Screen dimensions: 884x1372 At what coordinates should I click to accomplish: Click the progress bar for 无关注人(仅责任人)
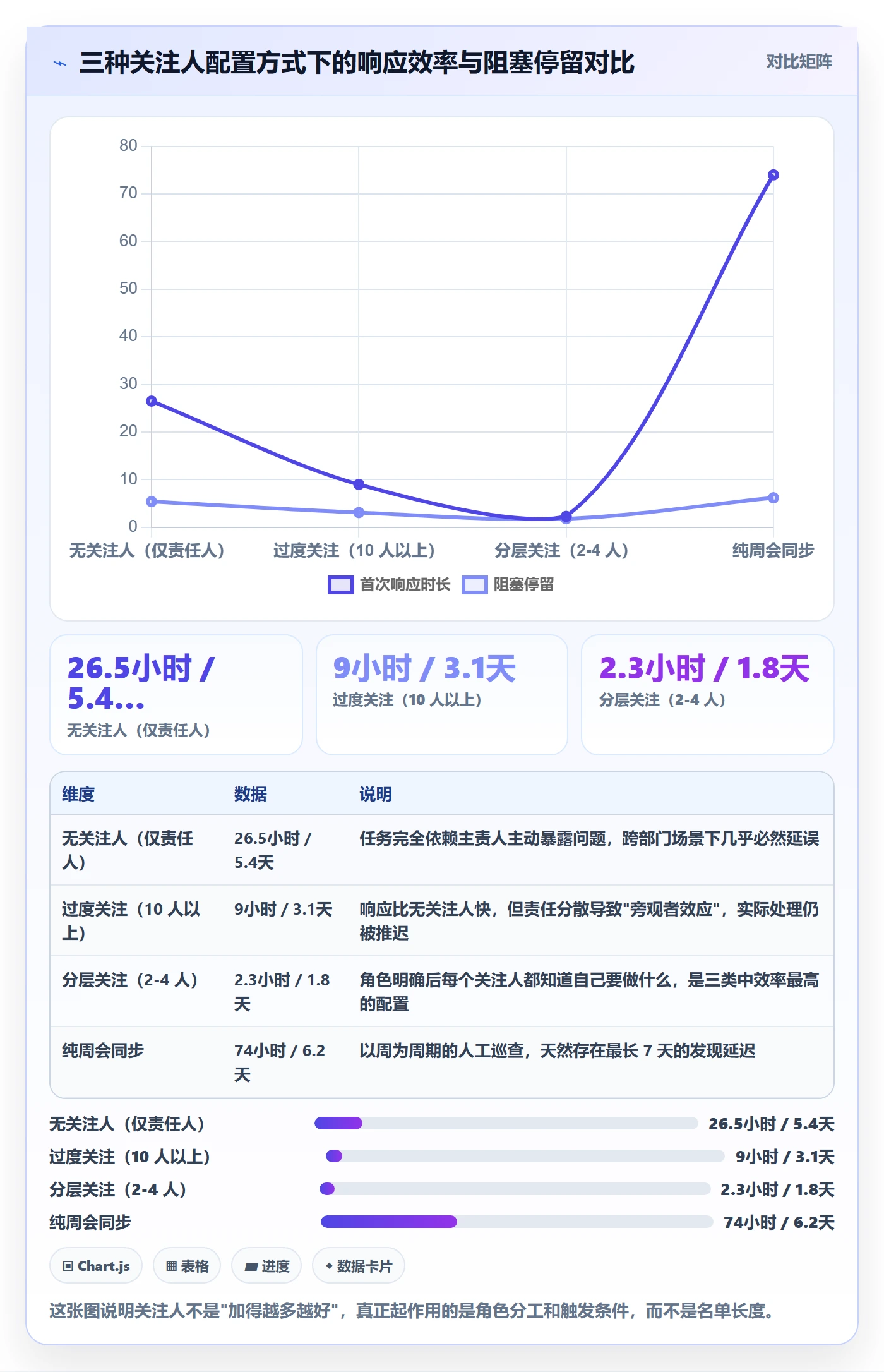point(506,1123)
